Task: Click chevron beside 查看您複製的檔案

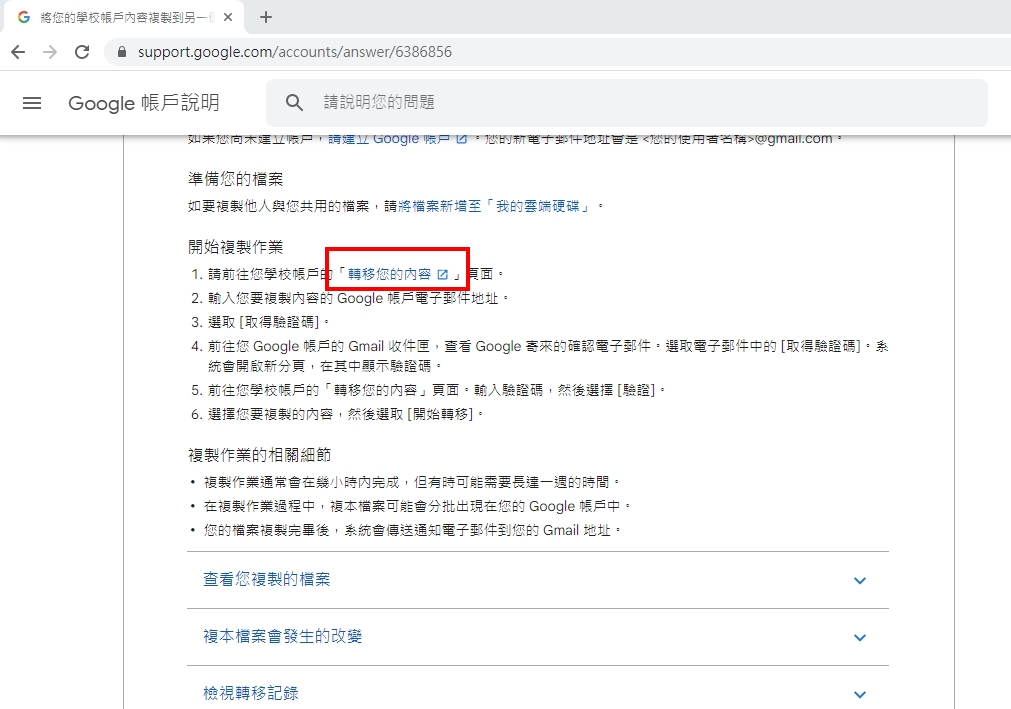Action: tap(859, 581)
